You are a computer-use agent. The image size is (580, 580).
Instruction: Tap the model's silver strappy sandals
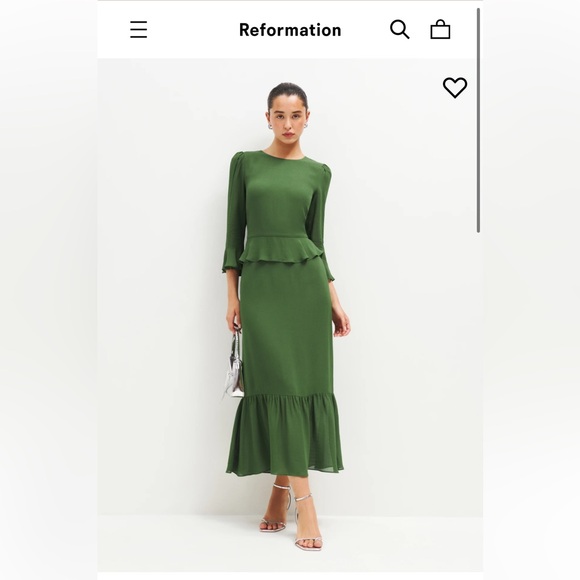coord(291,516)
